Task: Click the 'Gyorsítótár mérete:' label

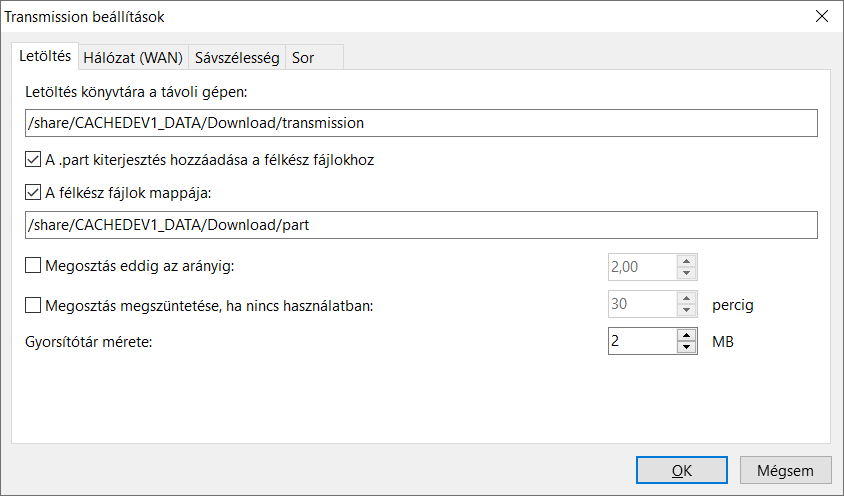Action: (x=89, y=341)
